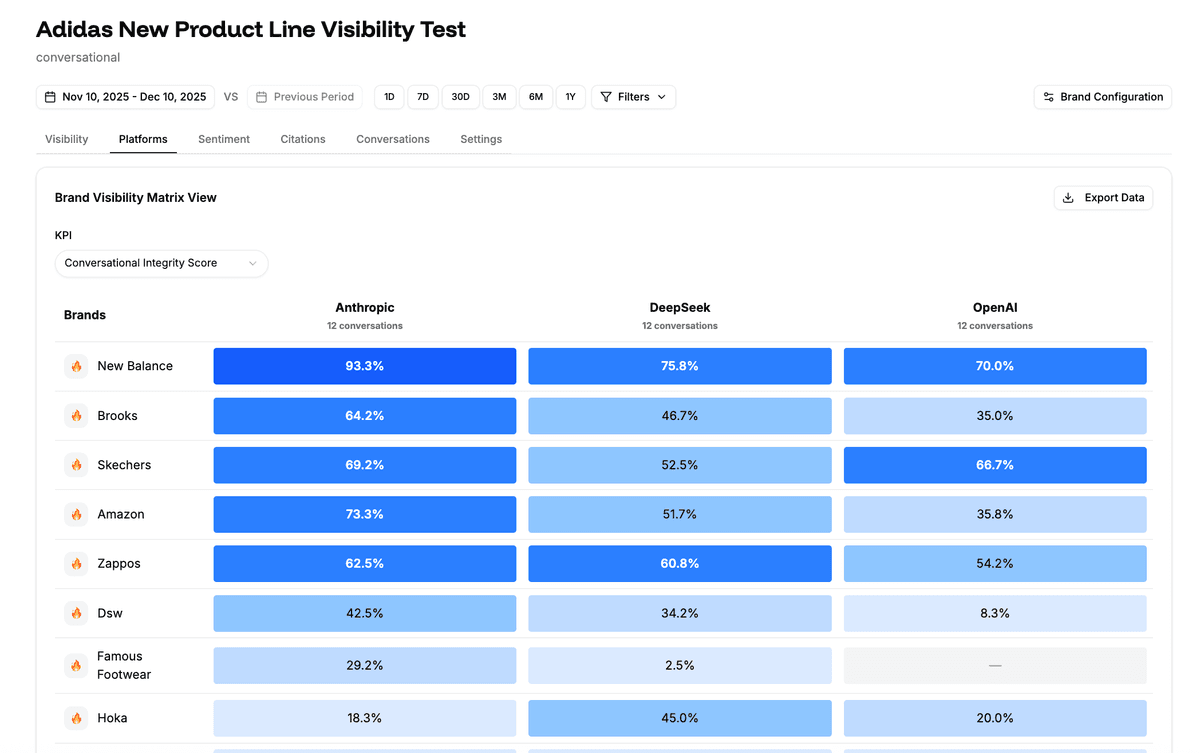
Task: Expand the Filters dropdown
Action: click(633, 96)
